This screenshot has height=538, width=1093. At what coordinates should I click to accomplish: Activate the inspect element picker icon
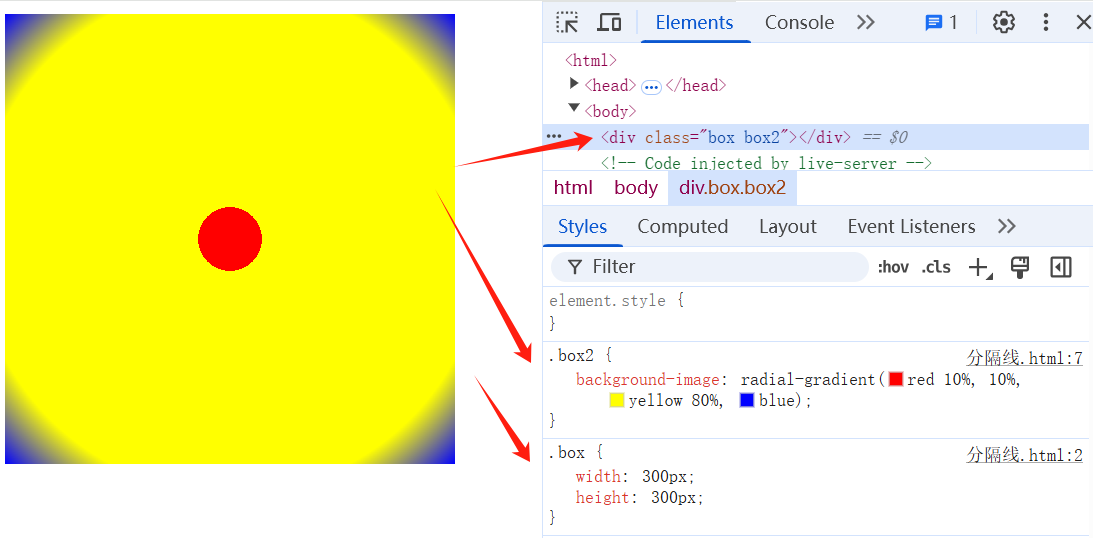568,22
